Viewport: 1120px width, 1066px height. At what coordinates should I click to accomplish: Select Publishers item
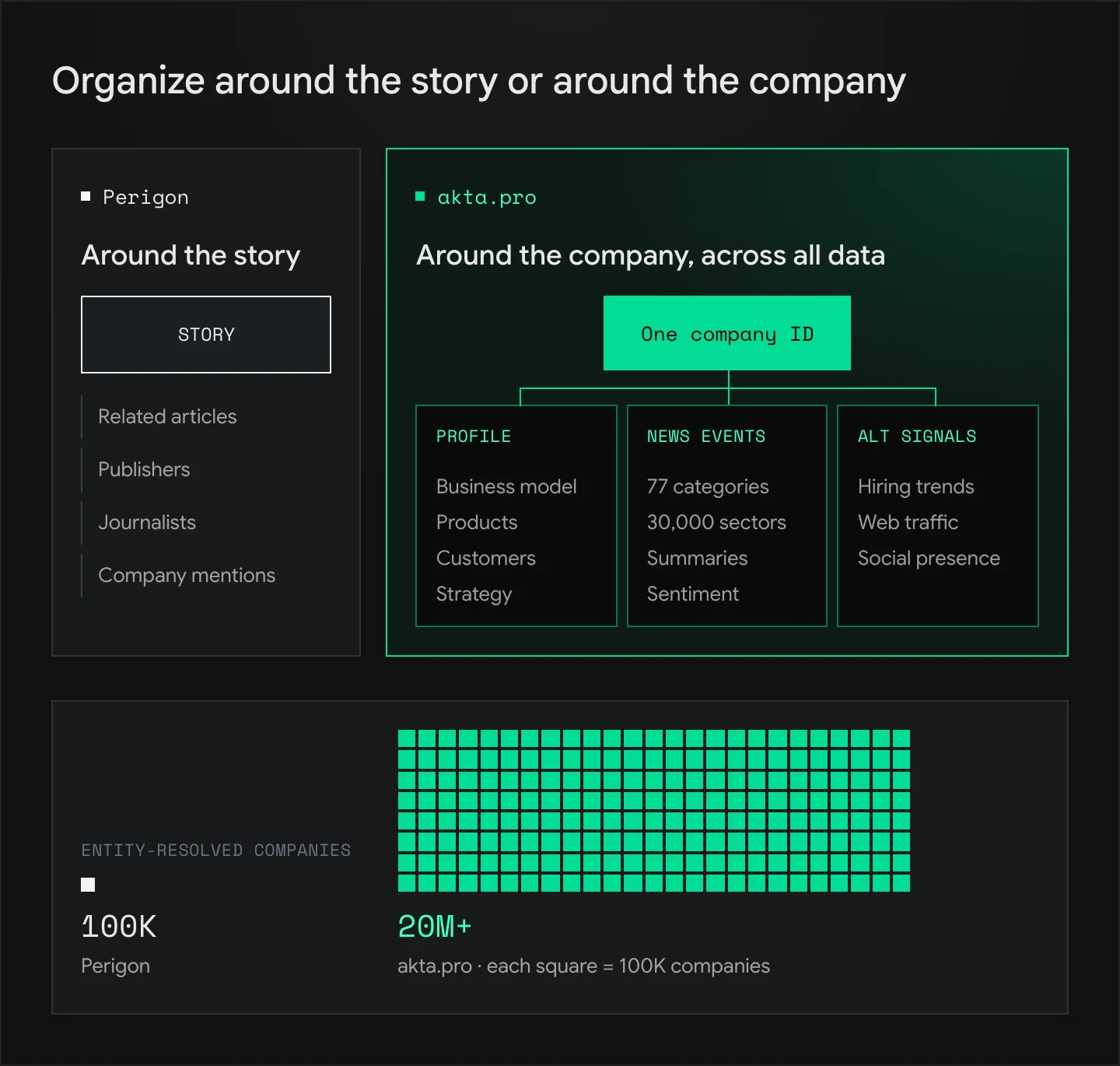(x=144, y=469)
